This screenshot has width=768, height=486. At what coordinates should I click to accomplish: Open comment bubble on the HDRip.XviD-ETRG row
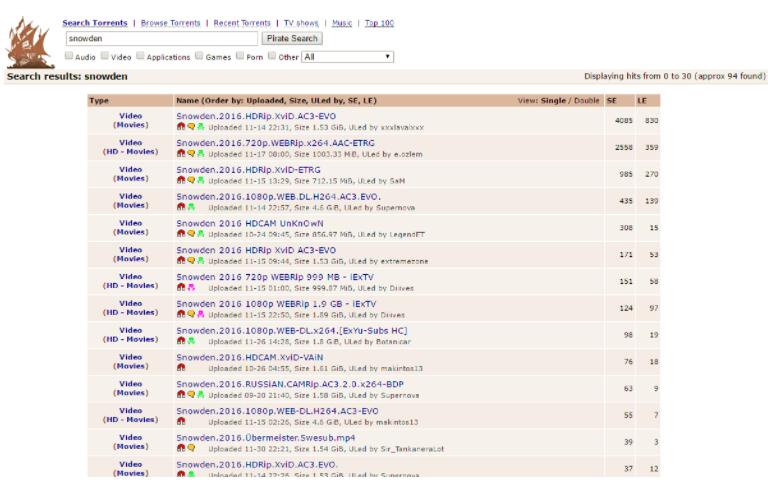coord(191,180)
